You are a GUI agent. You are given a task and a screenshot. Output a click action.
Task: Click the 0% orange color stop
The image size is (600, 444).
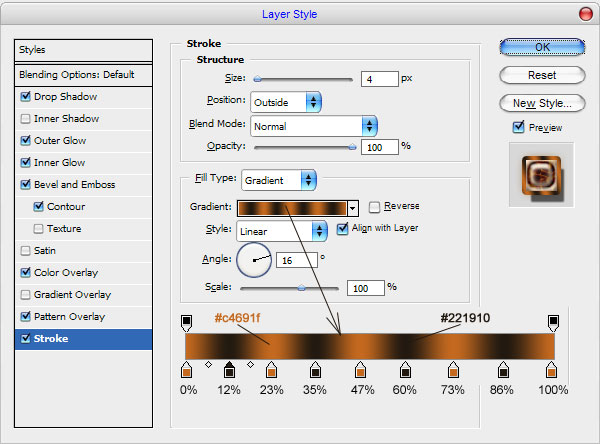pos(186,369)
